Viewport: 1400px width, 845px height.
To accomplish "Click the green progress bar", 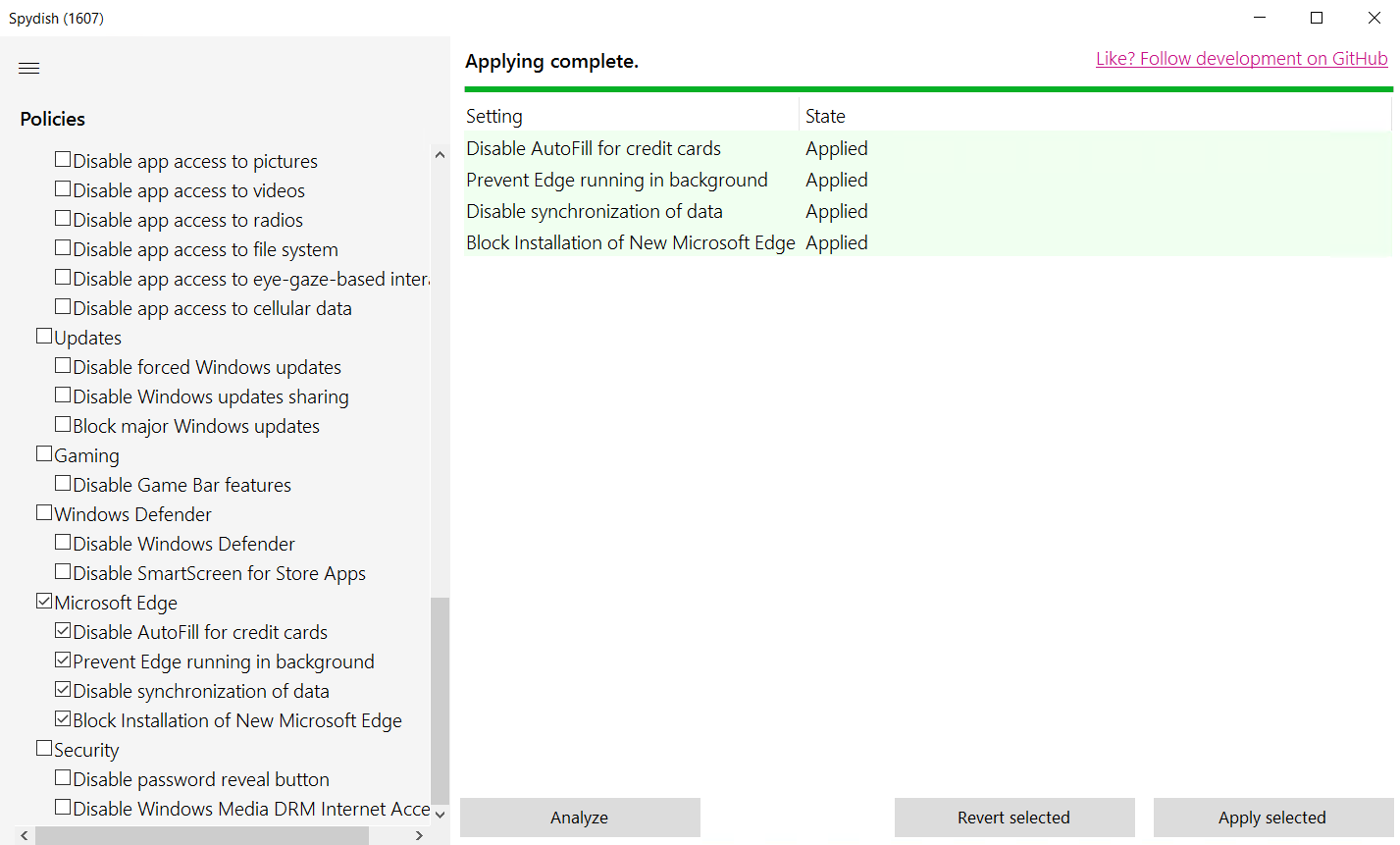I will pyautogui.click(x=928, y=89).
